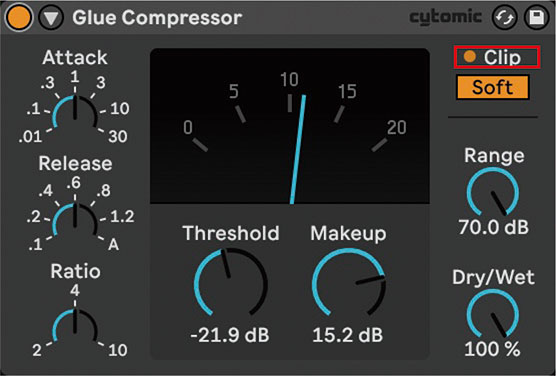The width and height of the screenshot is (556, 376).
Task: Disable the Soft clip button
Action: pyautogui.click(x=493, y=87)
